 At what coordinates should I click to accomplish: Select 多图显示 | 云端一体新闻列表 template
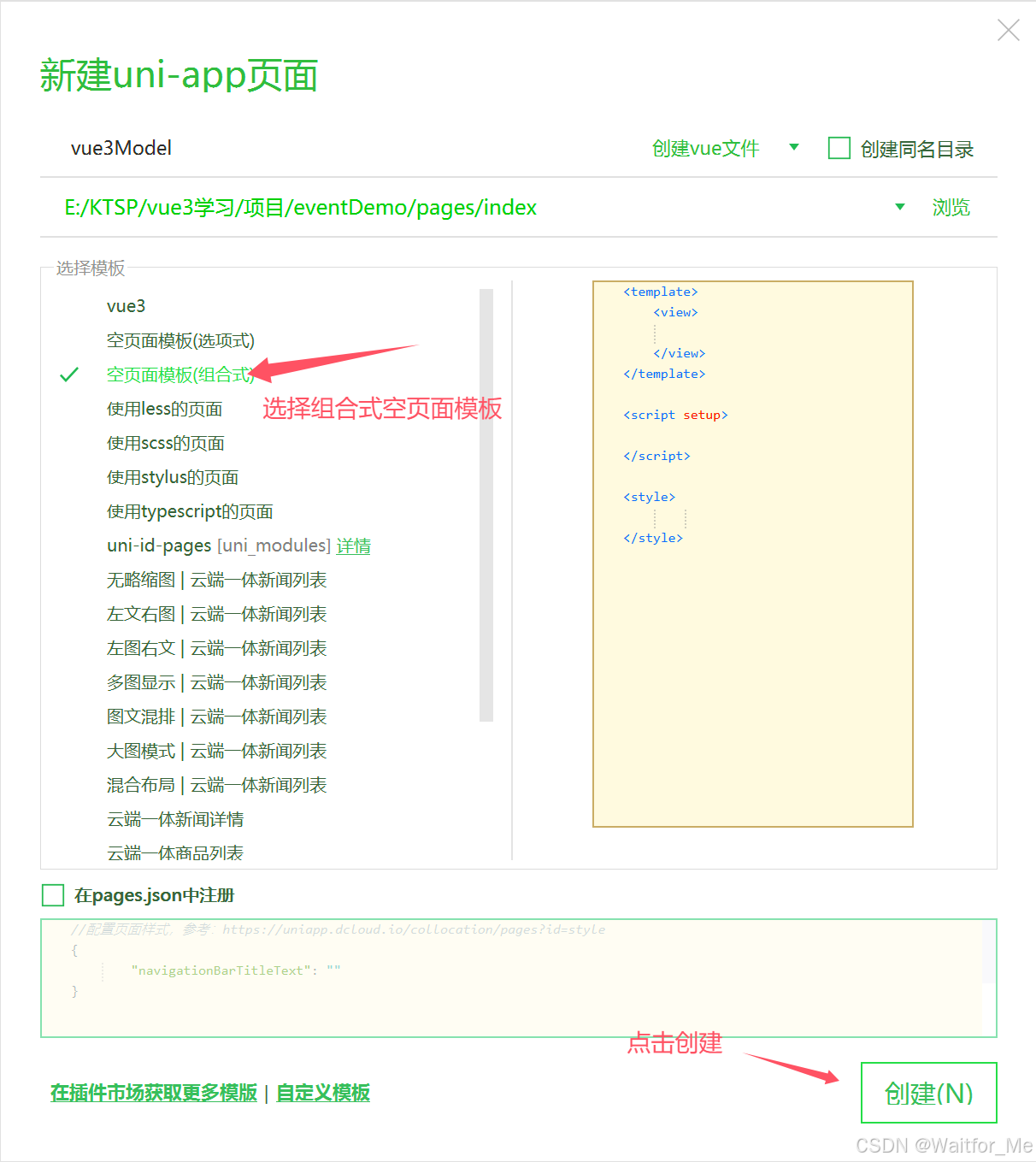point(216,682)
